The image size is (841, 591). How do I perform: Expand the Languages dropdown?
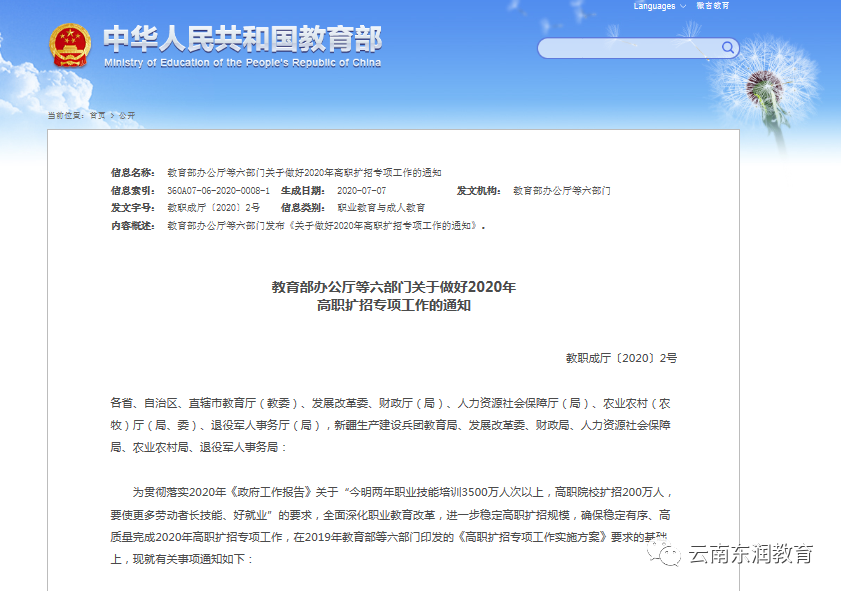point(653,6)
